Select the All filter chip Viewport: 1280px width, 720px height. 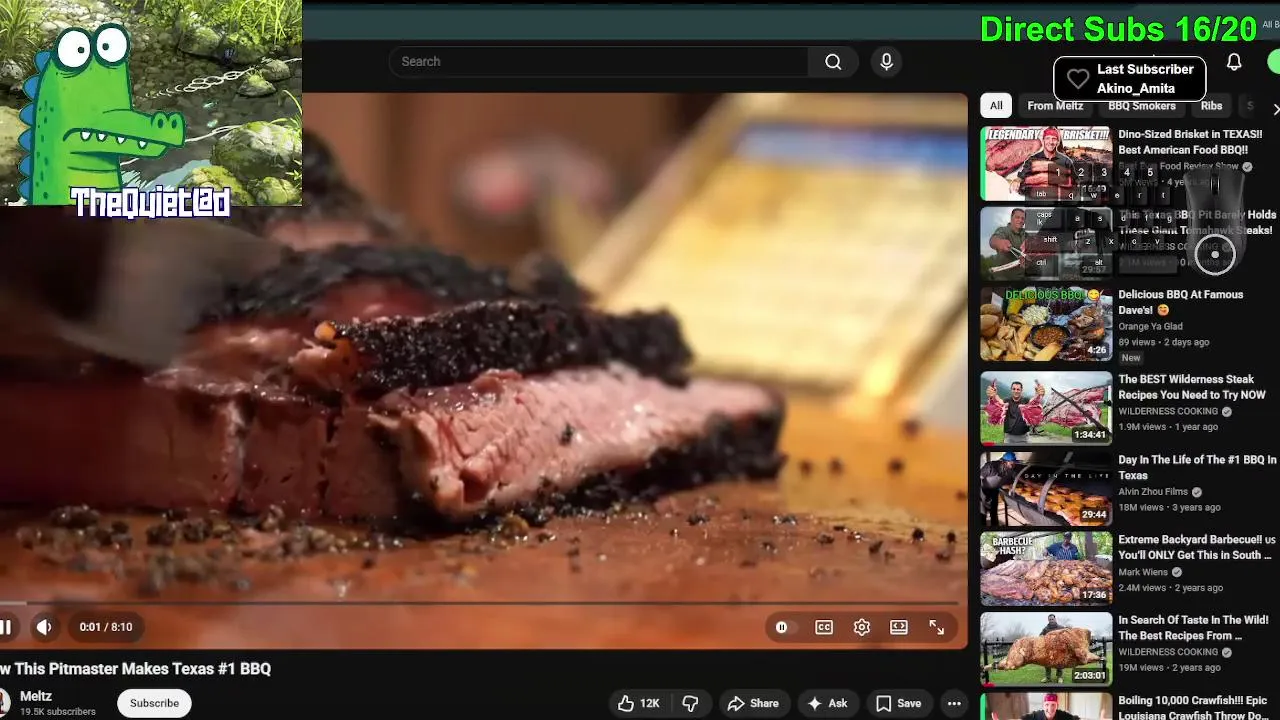[x=996, y=106]
